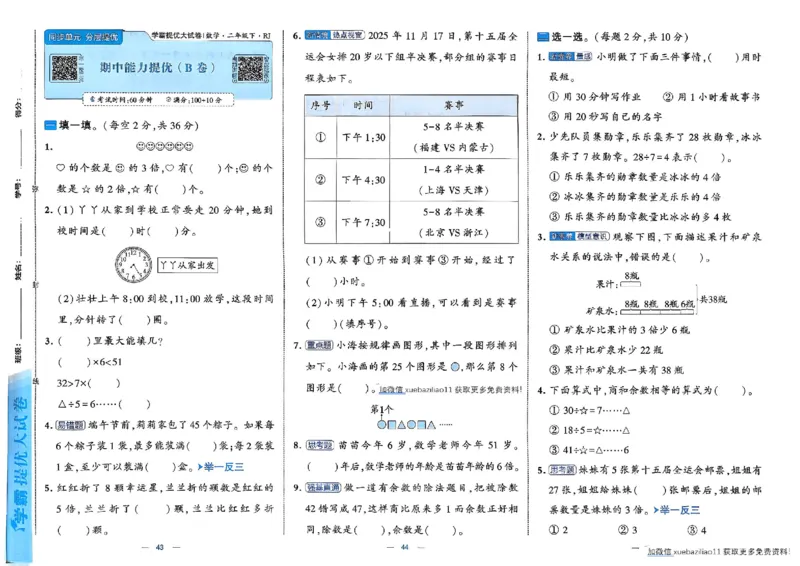
Task: Select option ② 果汁比矿泉水少22瓶
Action: point(606,350)
